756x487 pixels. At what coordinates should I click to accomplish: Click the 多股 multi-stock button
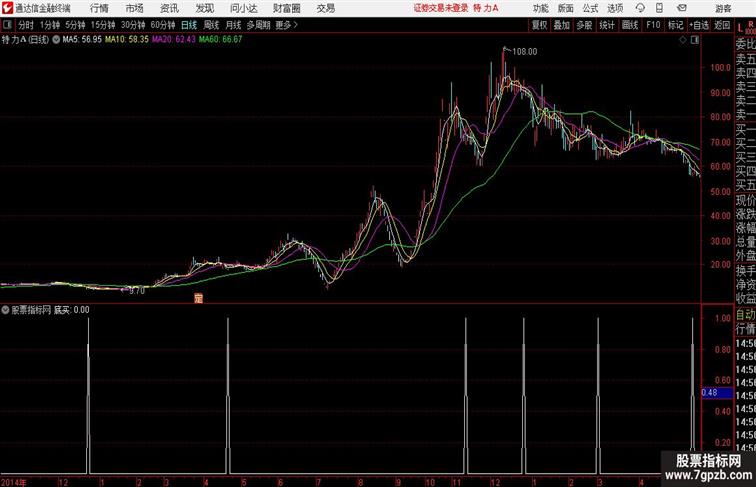coord(584,25)
